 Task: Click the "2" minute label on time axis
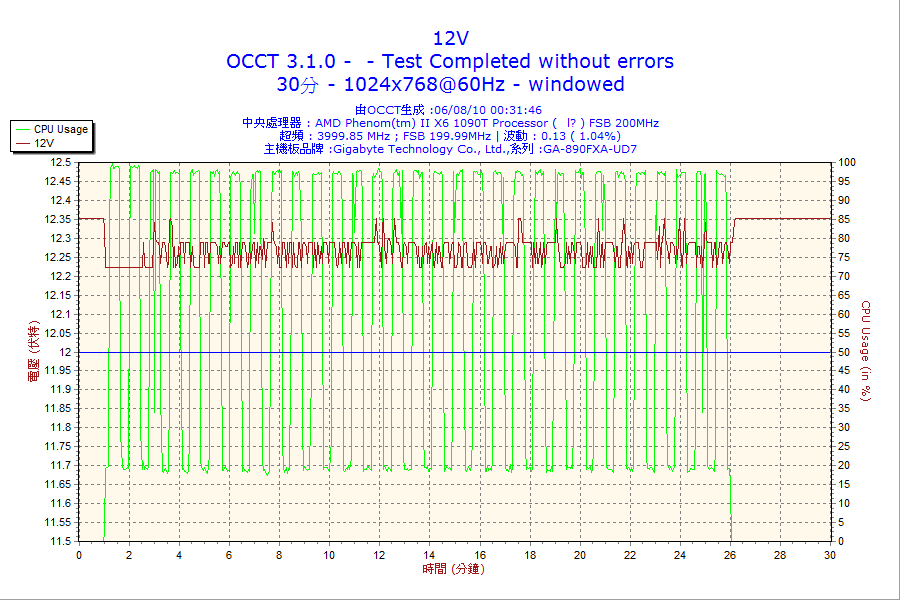[129, 555]
